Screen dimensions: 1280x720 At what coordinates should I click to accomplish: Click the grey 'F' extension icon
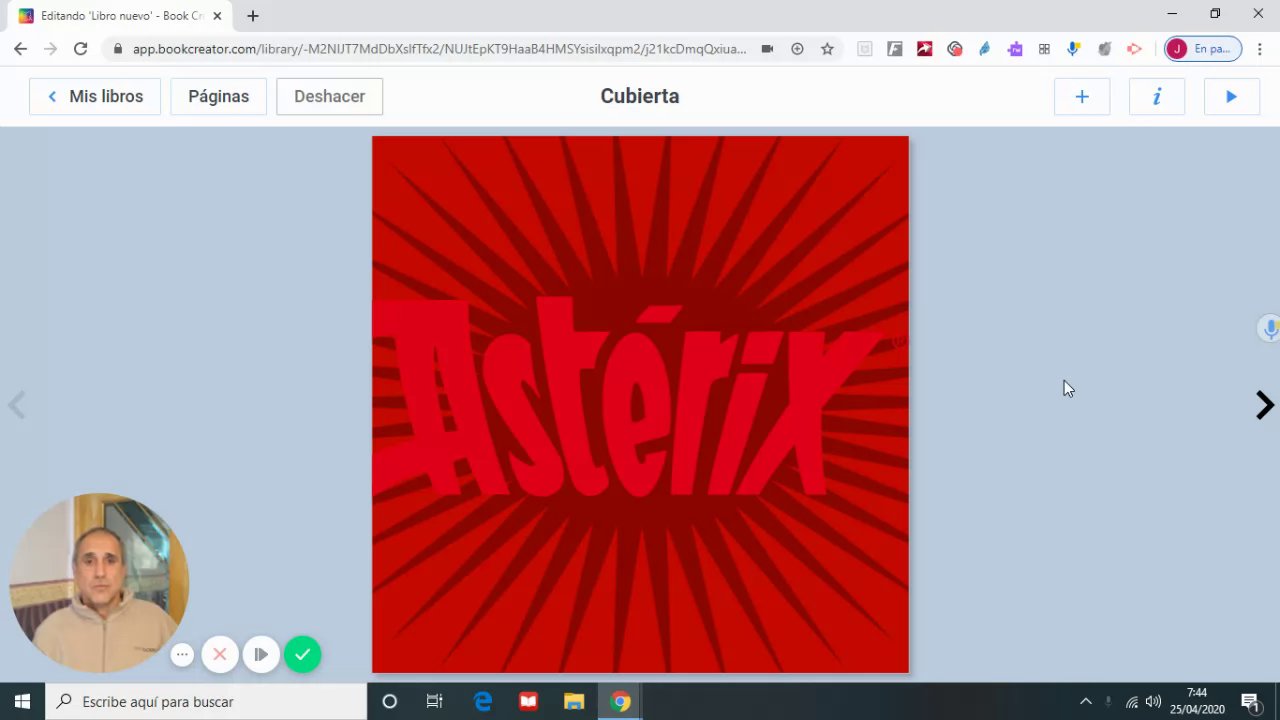click(895, 49)
